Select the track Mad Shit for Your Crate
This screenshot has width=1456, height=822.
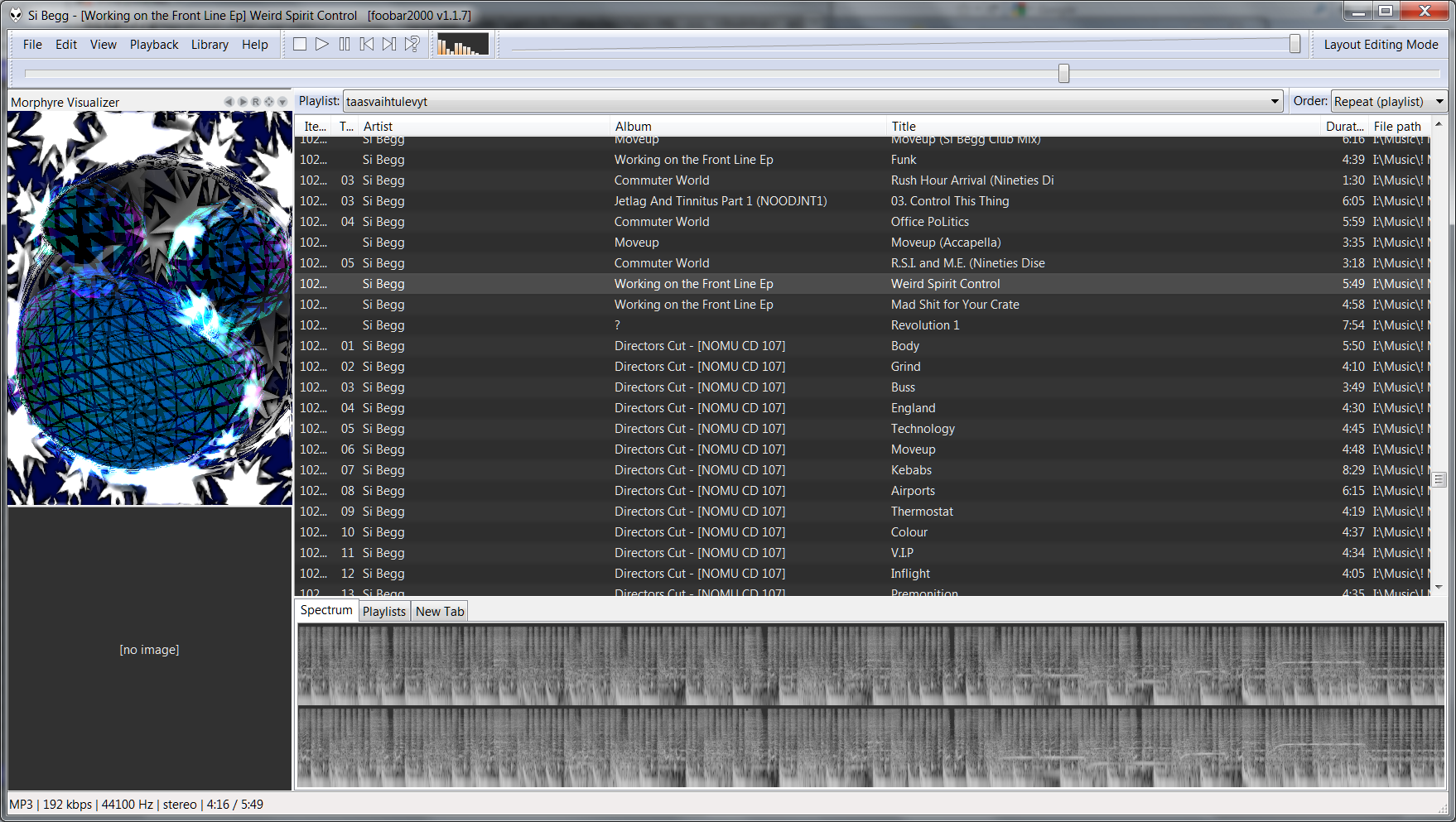(x=954, y=305)
